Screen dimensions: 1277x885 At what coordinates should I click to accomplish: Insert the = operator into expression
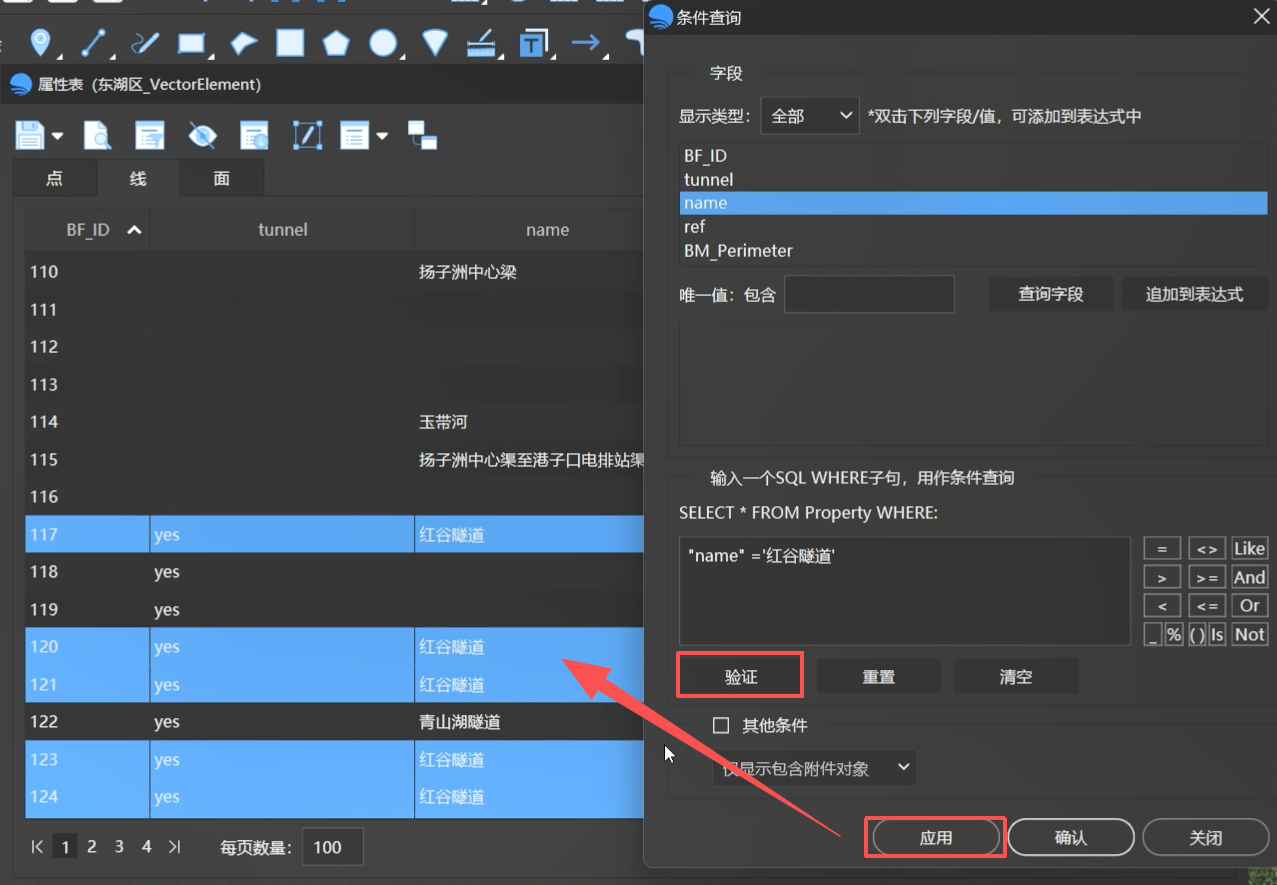point(1162,549)
